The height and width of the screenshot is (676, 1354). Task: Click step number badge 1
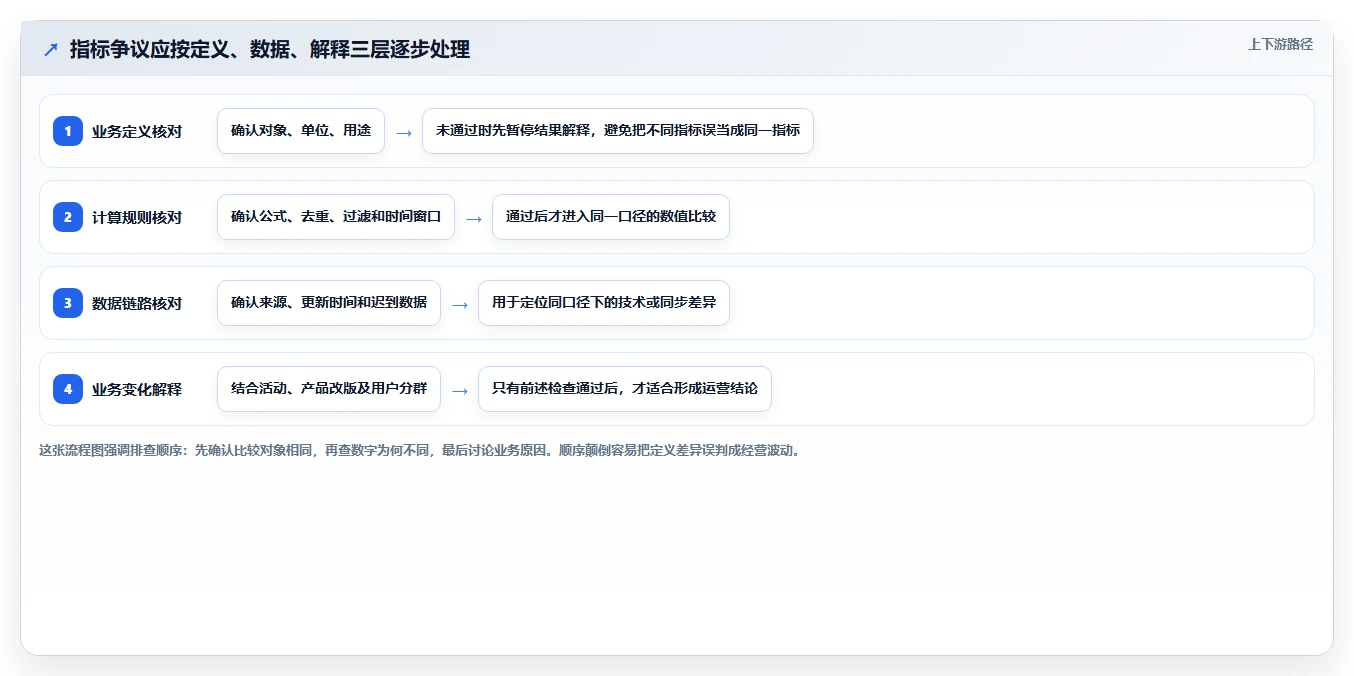pyautogui.click(x=68, y=131)
